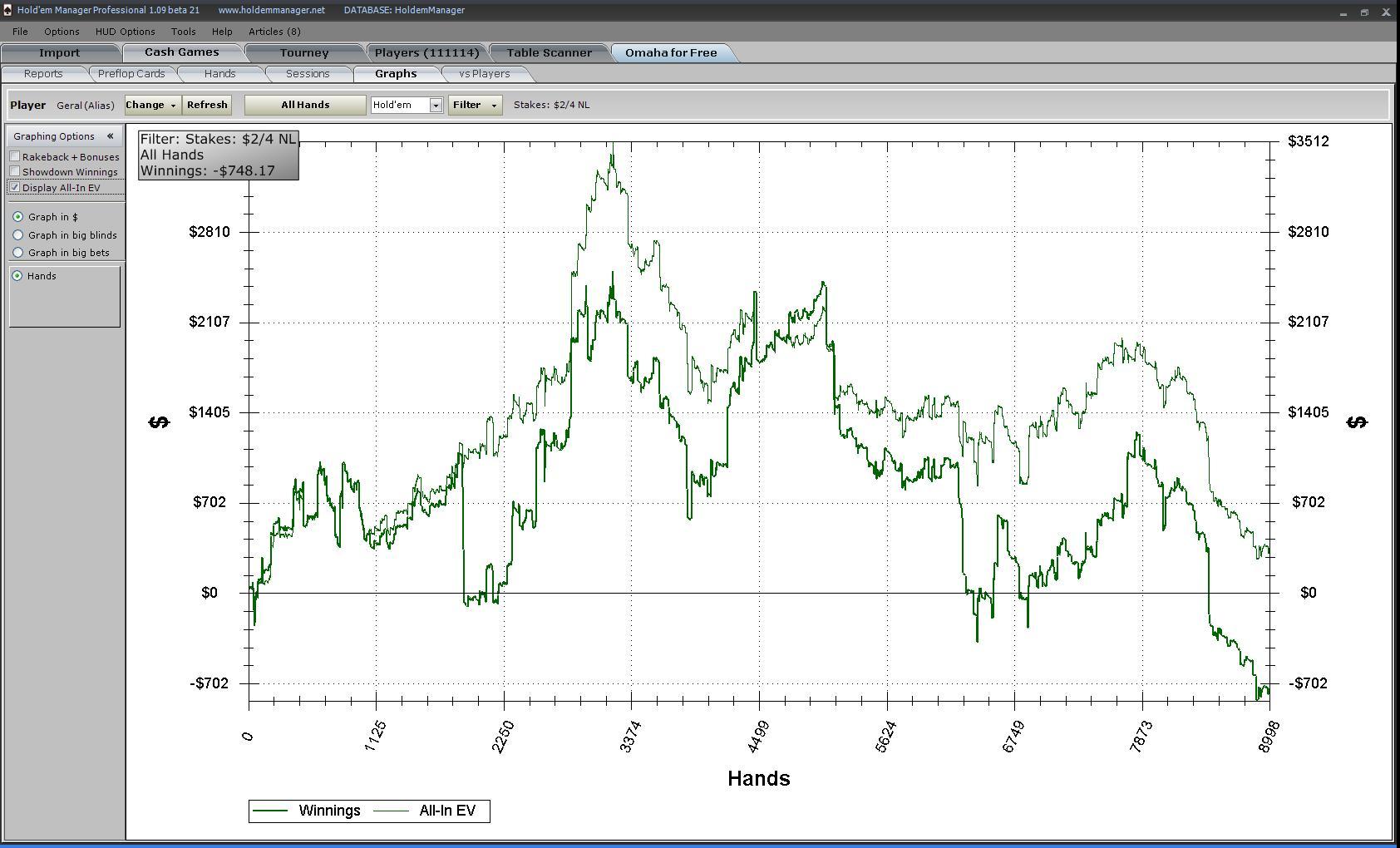Screen dimensions: 1400x848
Task: Switch to the Players (111114) tab
Action: click(426, 52)
